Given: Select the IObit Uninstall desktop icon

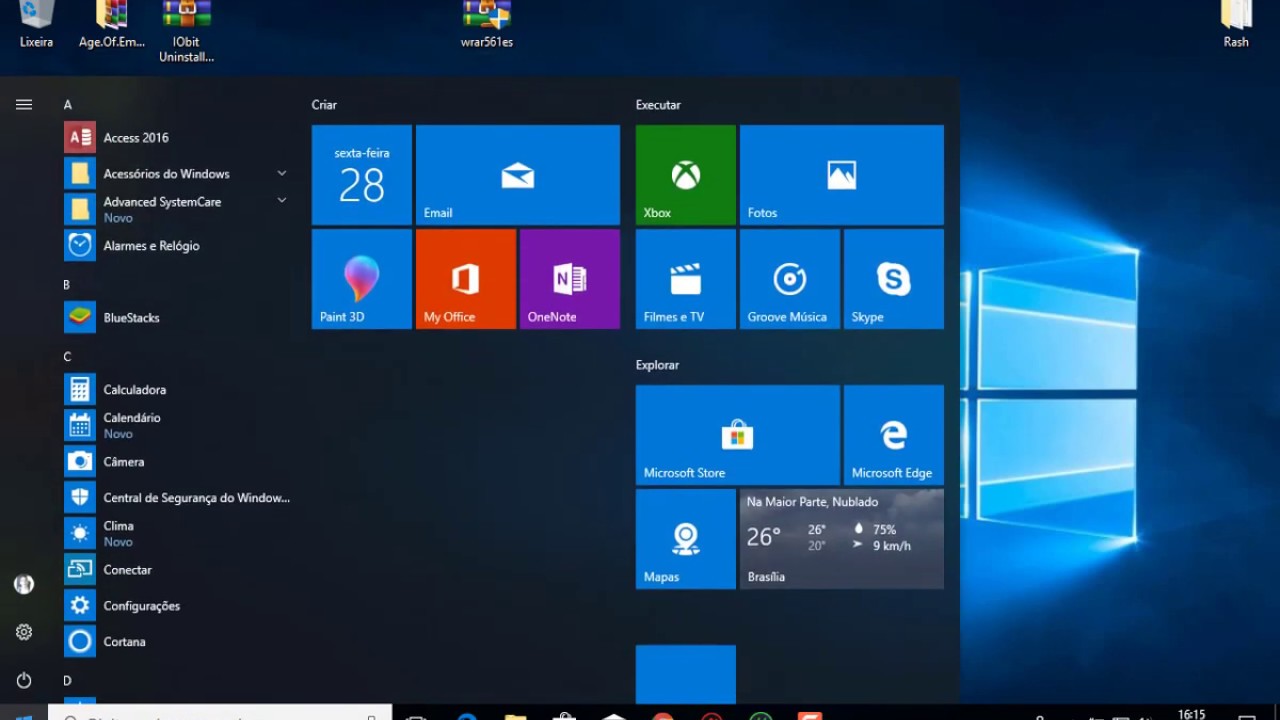Looking at the screenshot, I should (186, 32).
